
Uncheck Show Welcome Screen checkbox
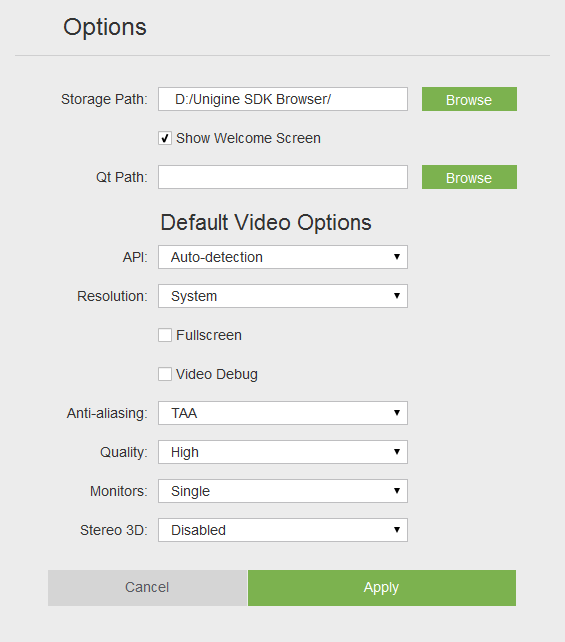(x=165, y=138)
